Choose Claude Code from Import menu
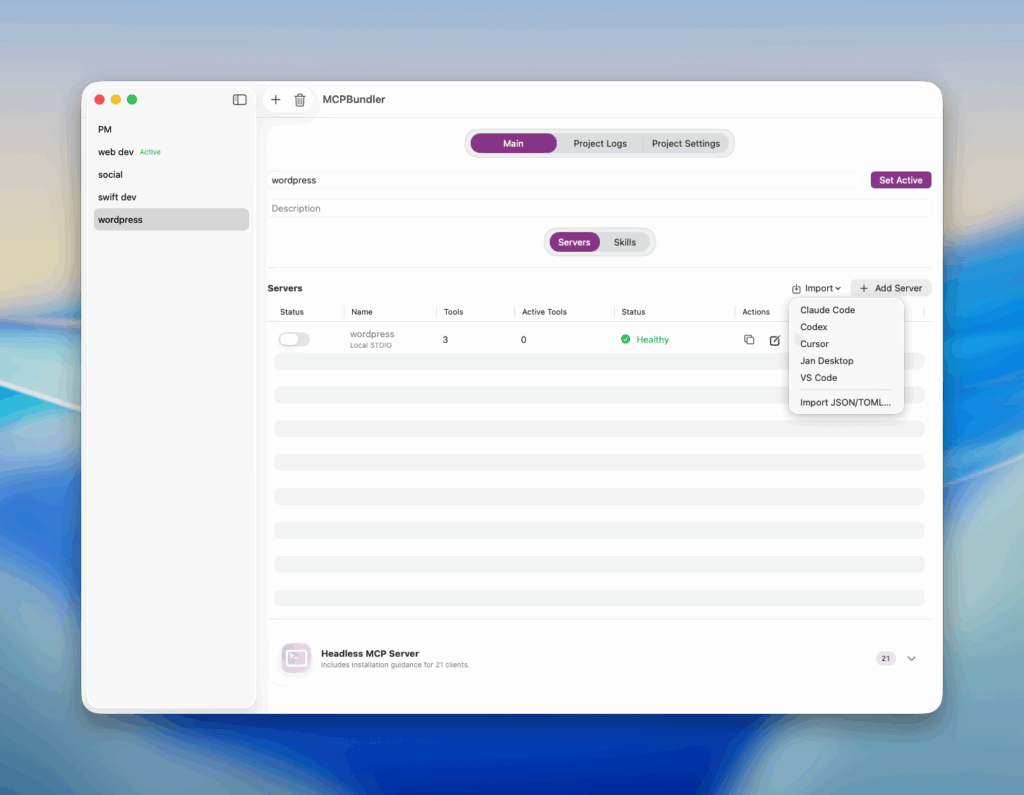 pyautogui.click(x=827, y=310)
